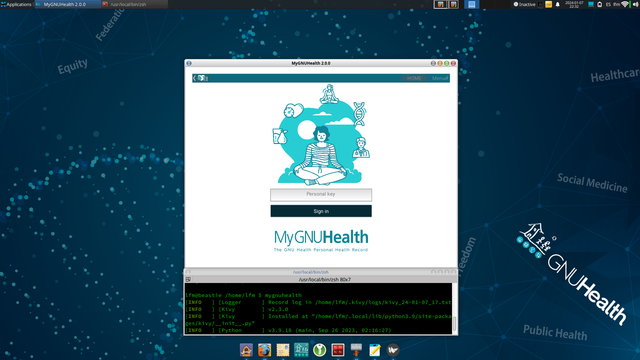Open the volume speaker tray icon
Image resolution: width=640 pixels, height=360 pixels.
point(635,4)
